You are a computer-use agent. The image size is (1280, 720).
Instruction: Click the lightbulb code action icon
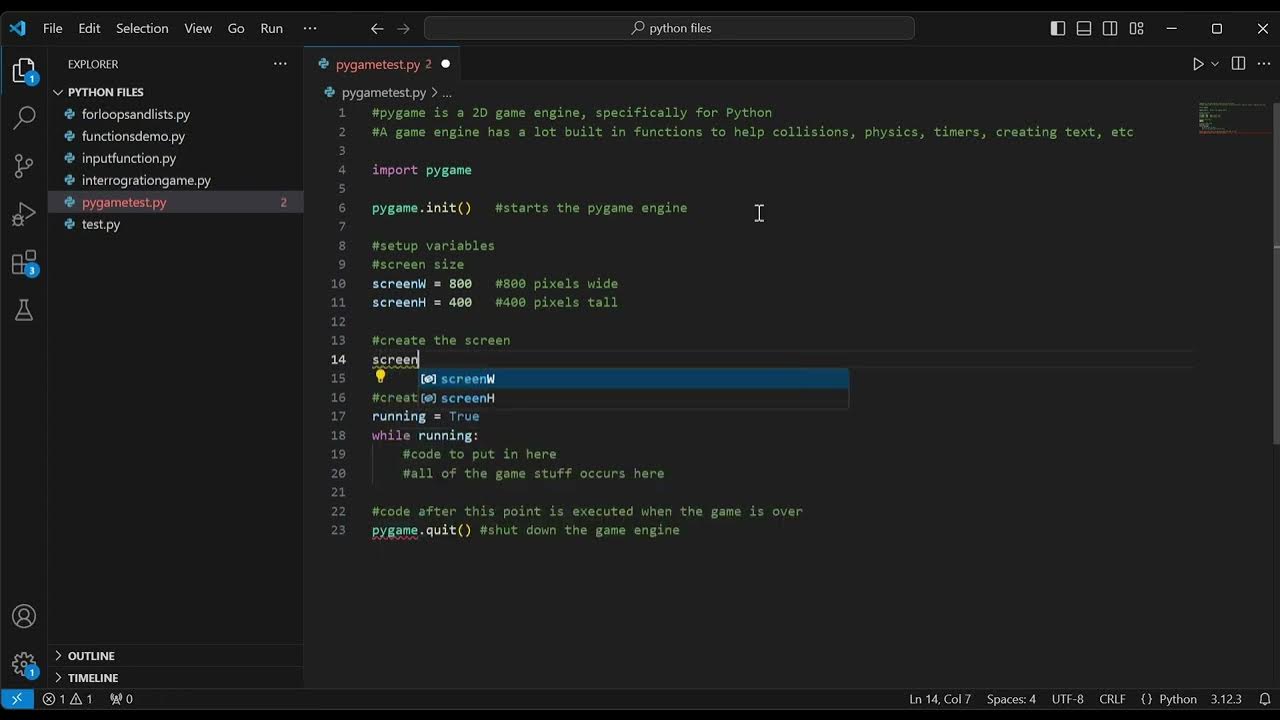coord(380,377)
